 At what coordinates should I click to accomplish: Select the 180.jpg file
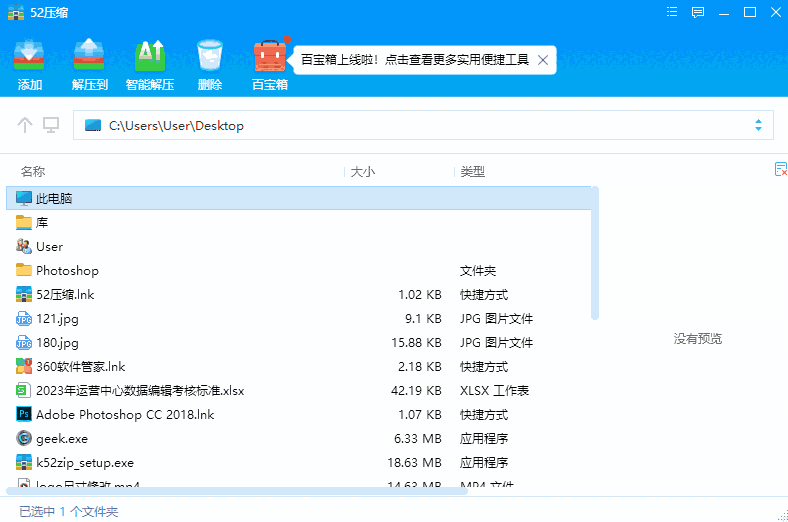tap(299, 343)
